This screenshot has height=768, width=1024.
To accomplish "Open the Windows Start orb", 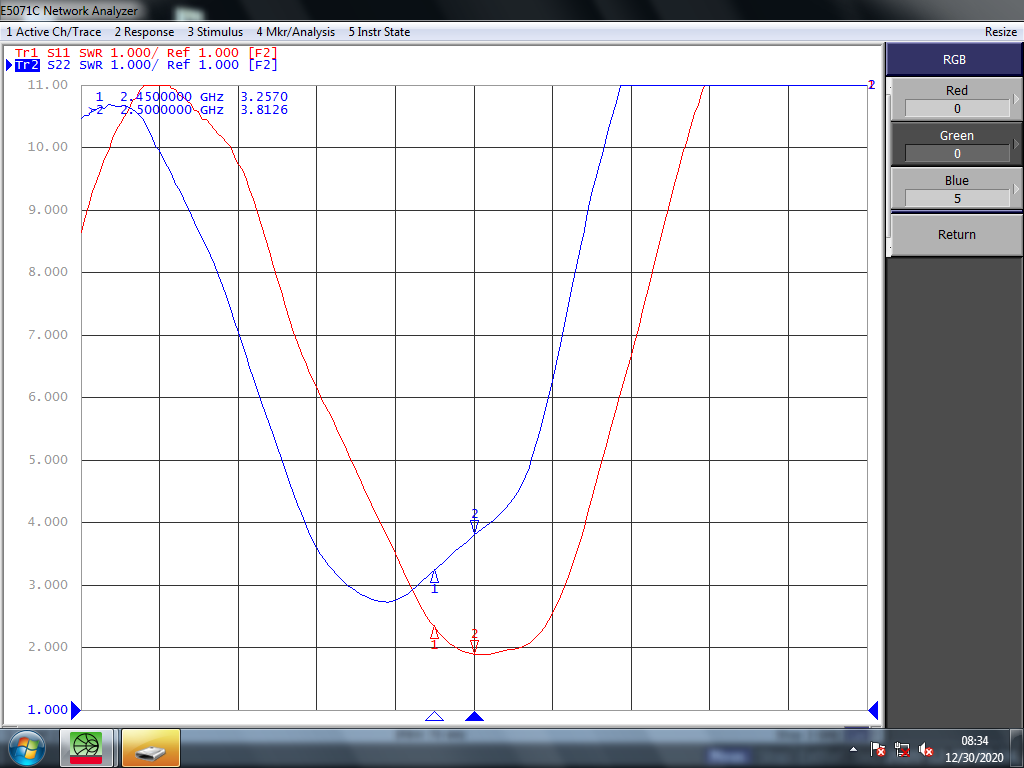I will (x=25, y=747).
